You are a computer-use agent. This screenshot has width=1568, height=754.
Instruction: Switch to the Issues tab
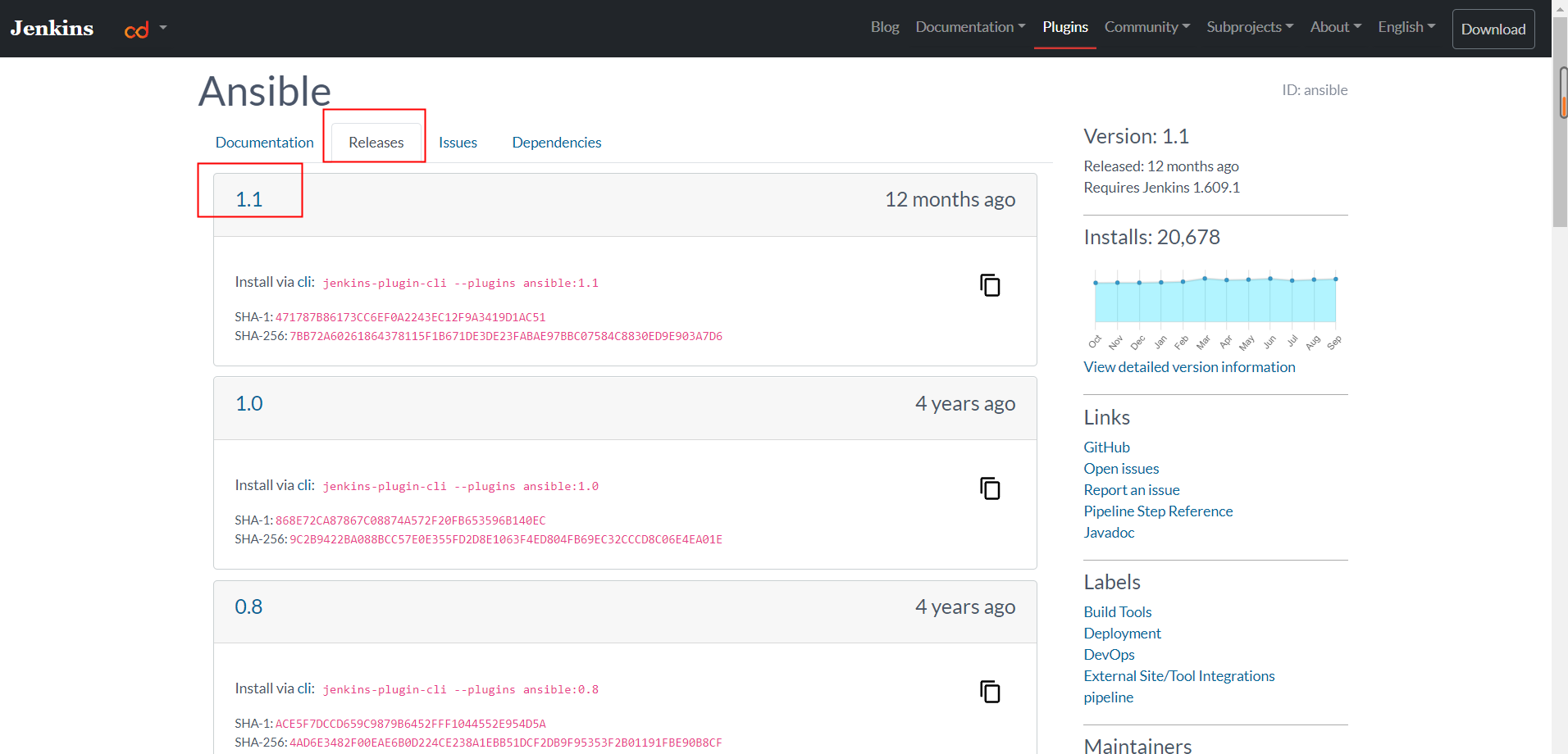click(x=458, y=143)
